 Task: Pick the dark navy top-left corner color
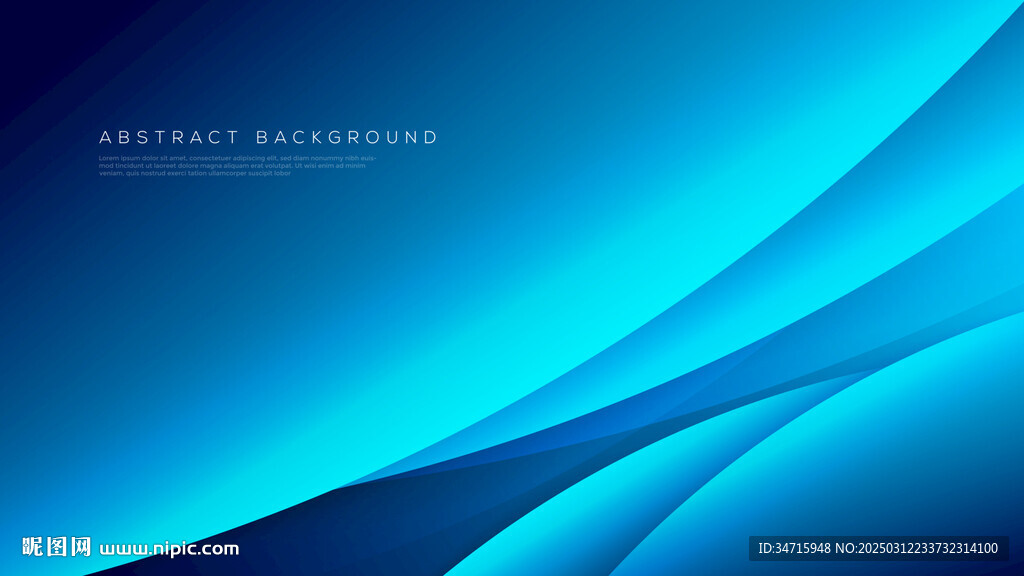tap(20, 20)
